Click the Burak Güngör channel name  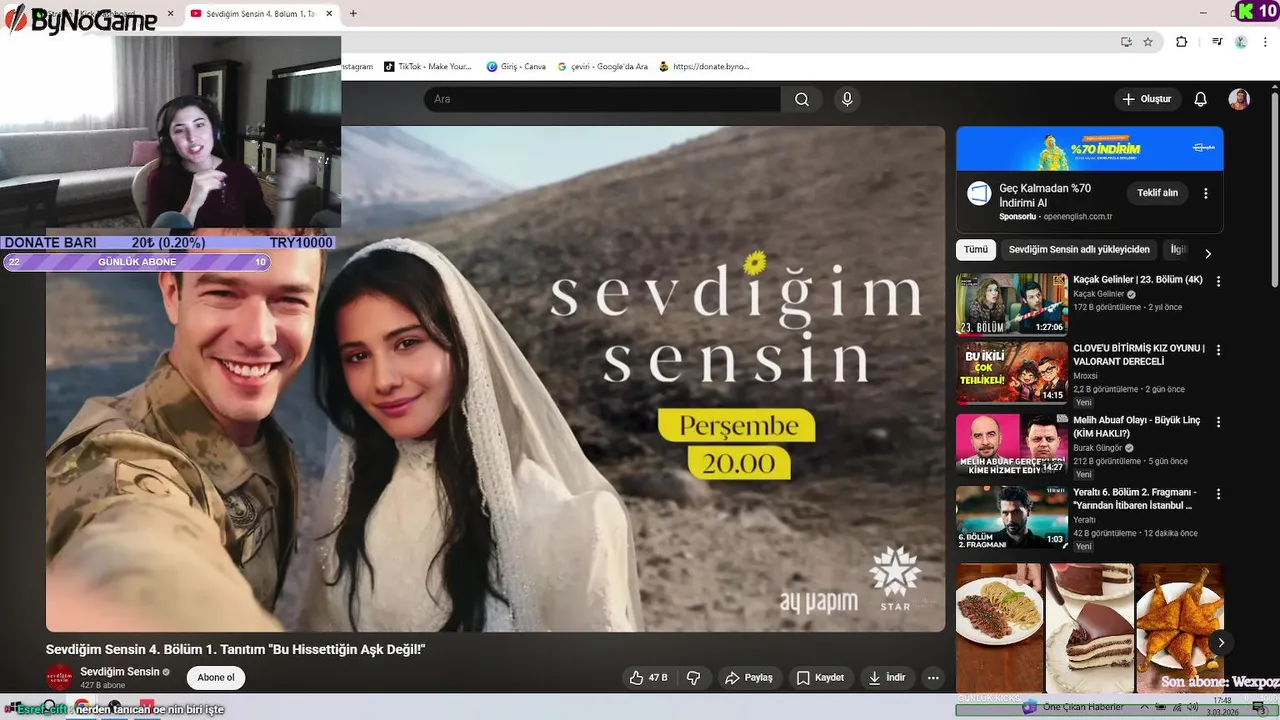1098,448
